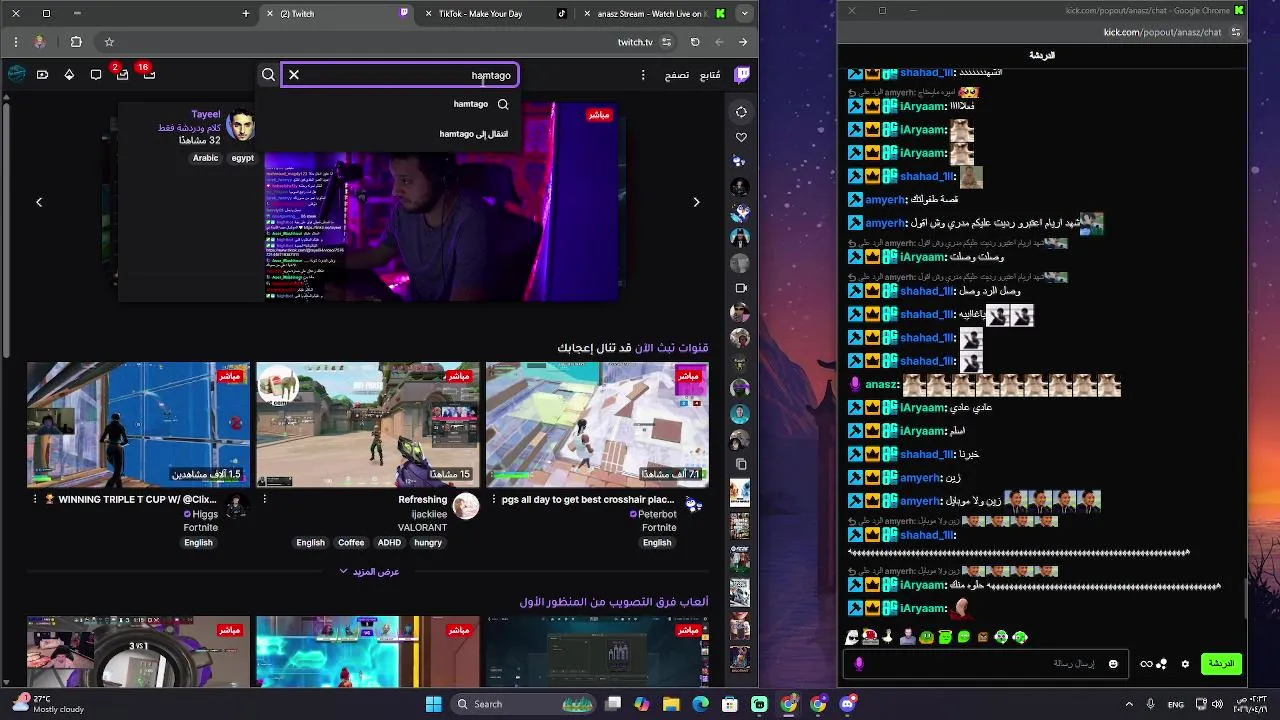Click the hungry tag under Refreshing stream

point(428,543)
